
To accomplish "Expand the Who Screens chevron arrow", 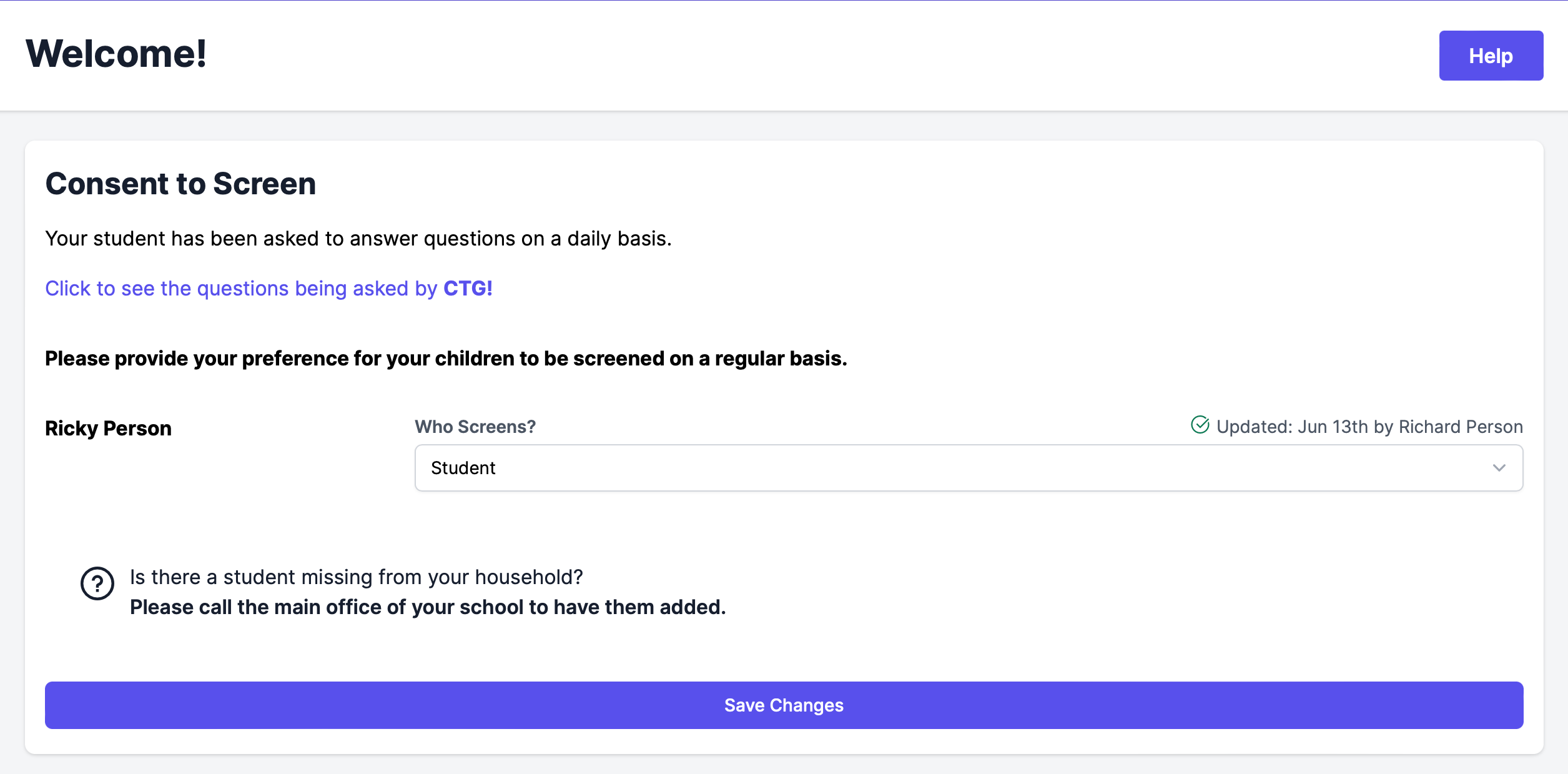I will click(x=1499, y=468).
